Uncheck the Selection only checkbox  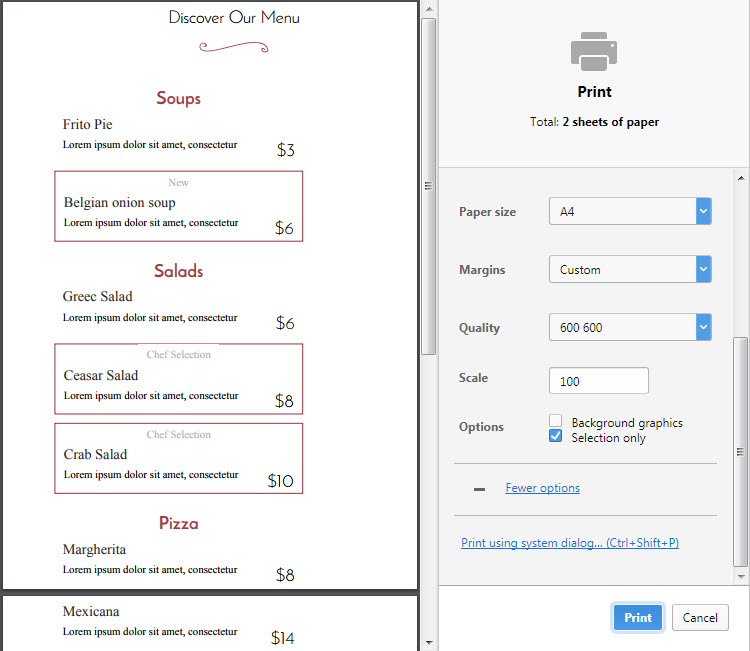click(x=556, y=437)
